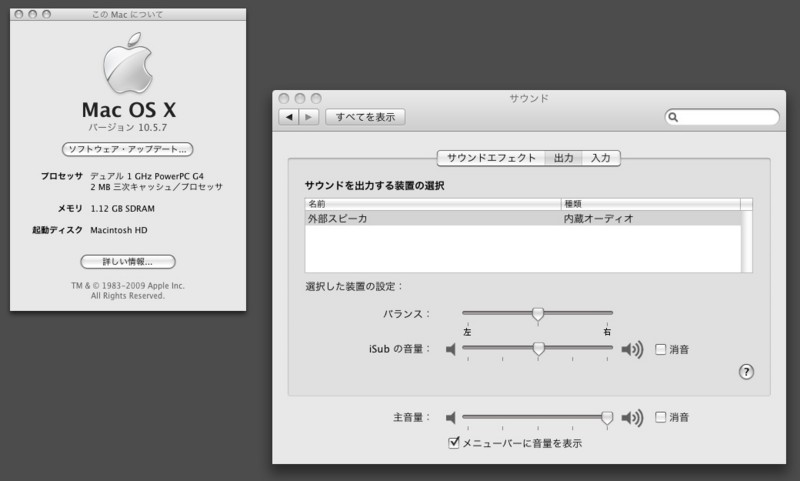Screen dimensions: 800x481
Task: Open help with the question mark button
Action: click(x=746, y=372)
